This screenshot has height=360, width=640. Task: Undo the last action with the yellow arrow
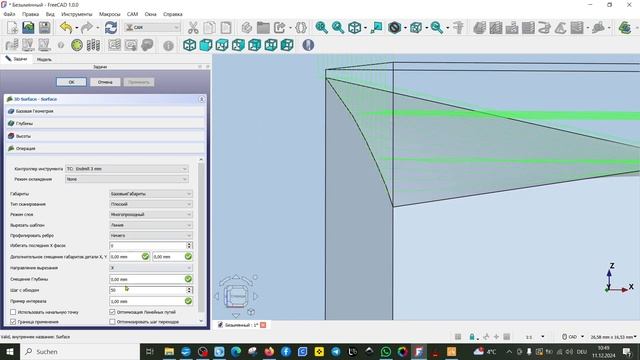click(x=65, y=28)
